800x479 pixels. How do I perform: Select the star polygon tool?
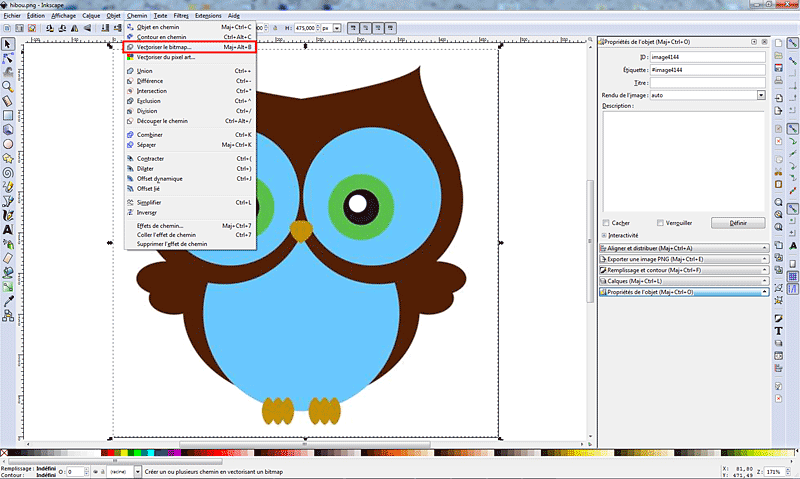pos(8,157)
